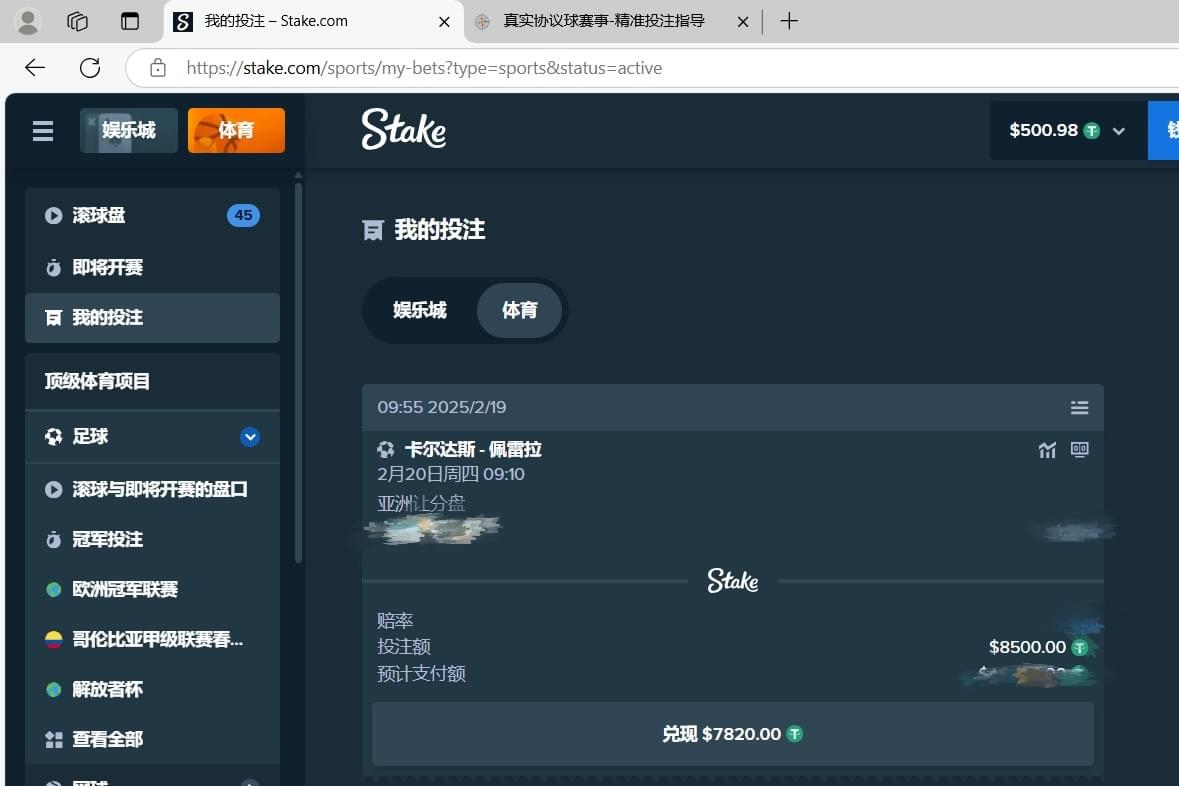This screenshot has width=1179, height=786.
Task: Open 解放者杯 league link
Action: [153, 690]
